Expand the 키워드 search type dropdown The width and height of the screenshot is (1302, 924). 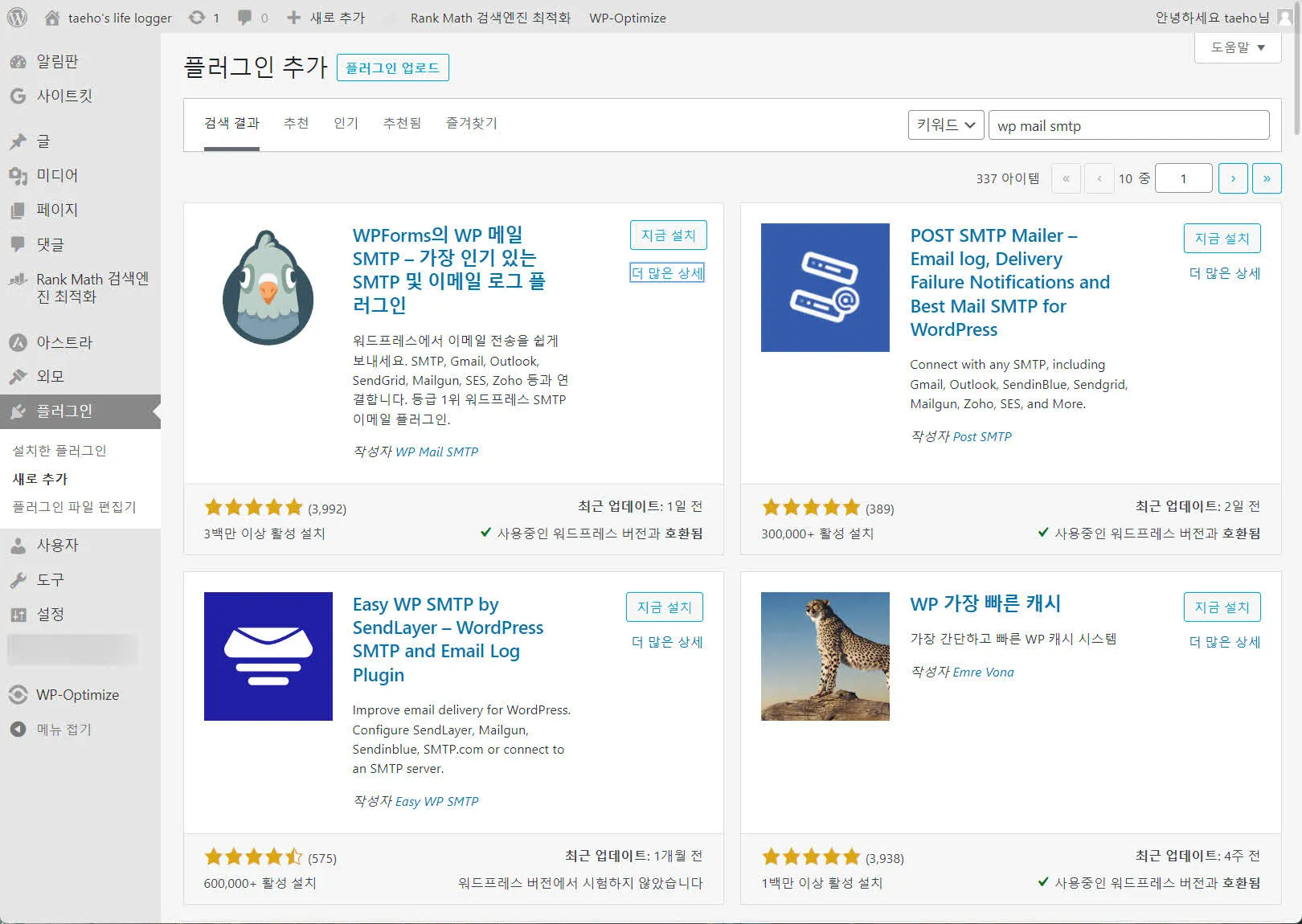click(945, 125)
